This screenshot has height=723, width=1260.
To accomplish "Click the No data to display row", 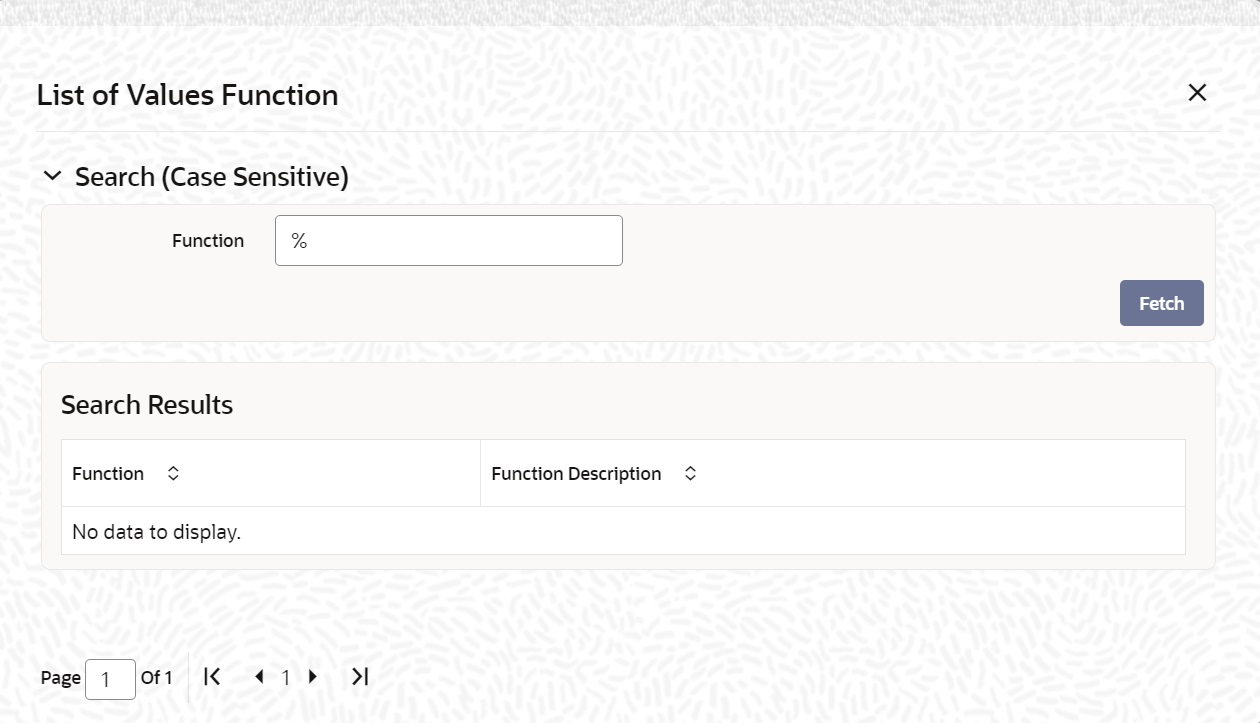I will click(x=623, y=531).
